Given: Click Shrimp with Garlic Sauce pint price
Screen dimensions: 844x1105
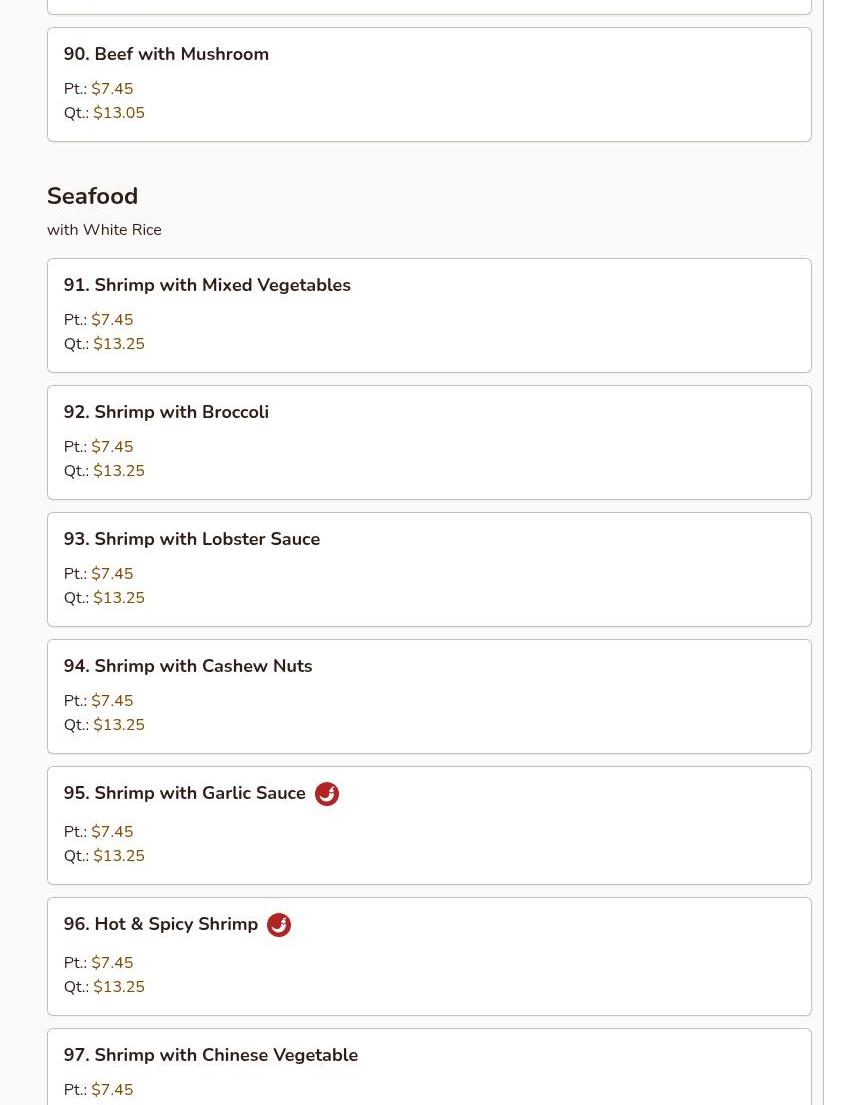Looking at the screenshot, I should click(x=112, y=832).
